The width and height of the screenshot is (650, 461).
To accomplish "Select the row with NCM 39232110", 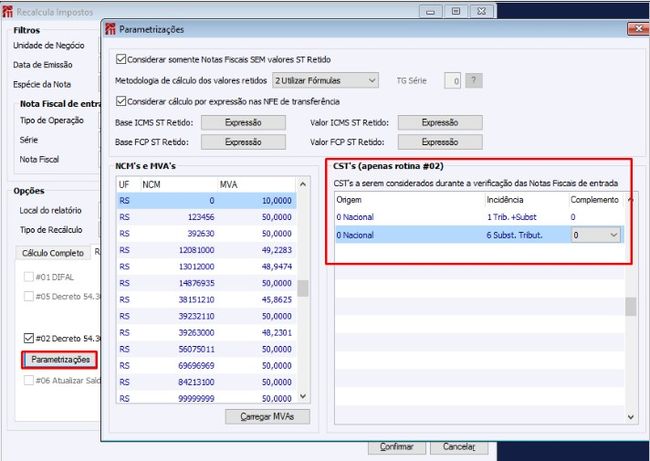I will [206, 316].
